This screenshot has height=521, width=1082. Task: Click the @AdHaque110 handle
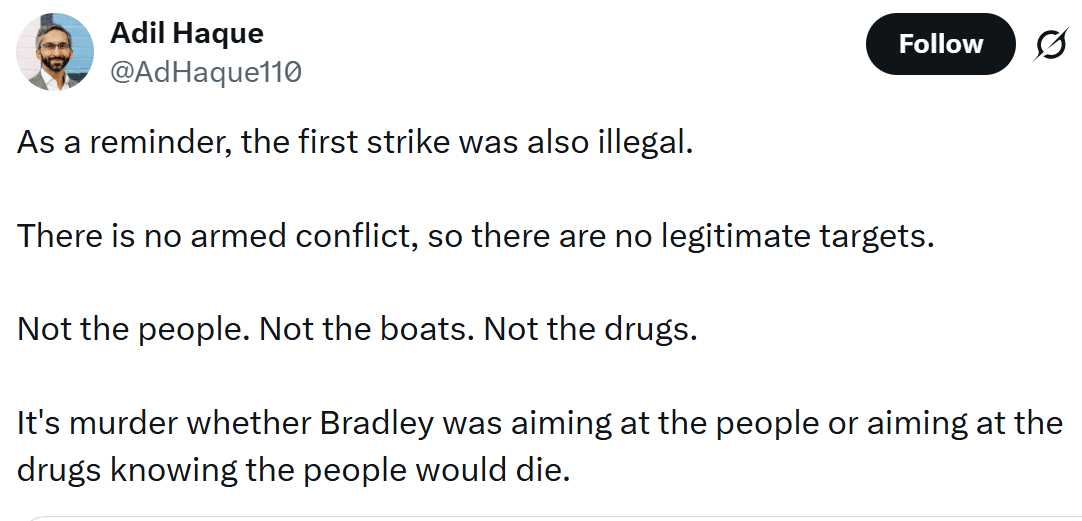[205, 72]
